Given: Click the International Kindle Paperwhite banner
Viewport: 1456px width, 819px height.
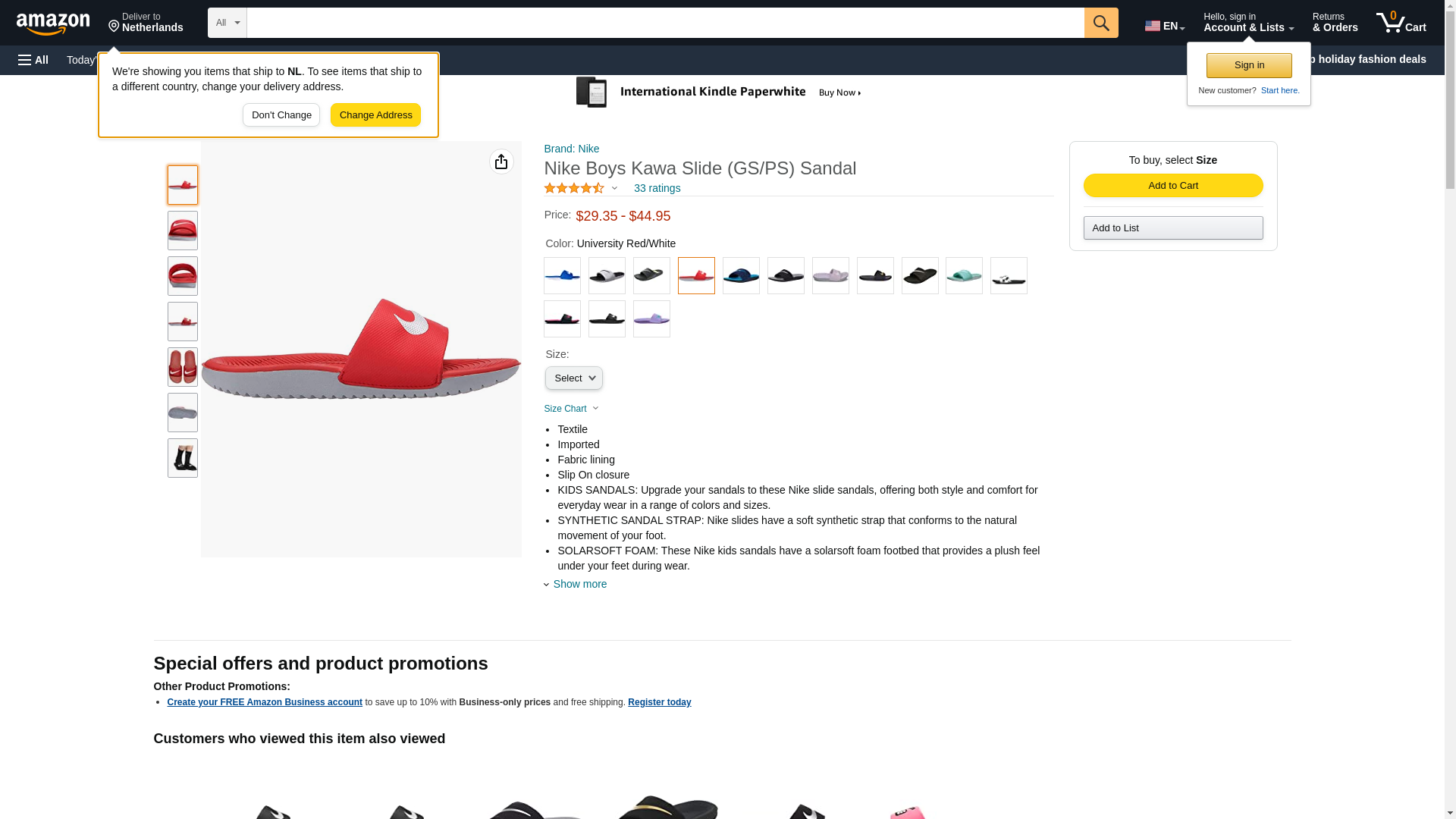Looking at the screenshot, I should [x=719, y=93].
